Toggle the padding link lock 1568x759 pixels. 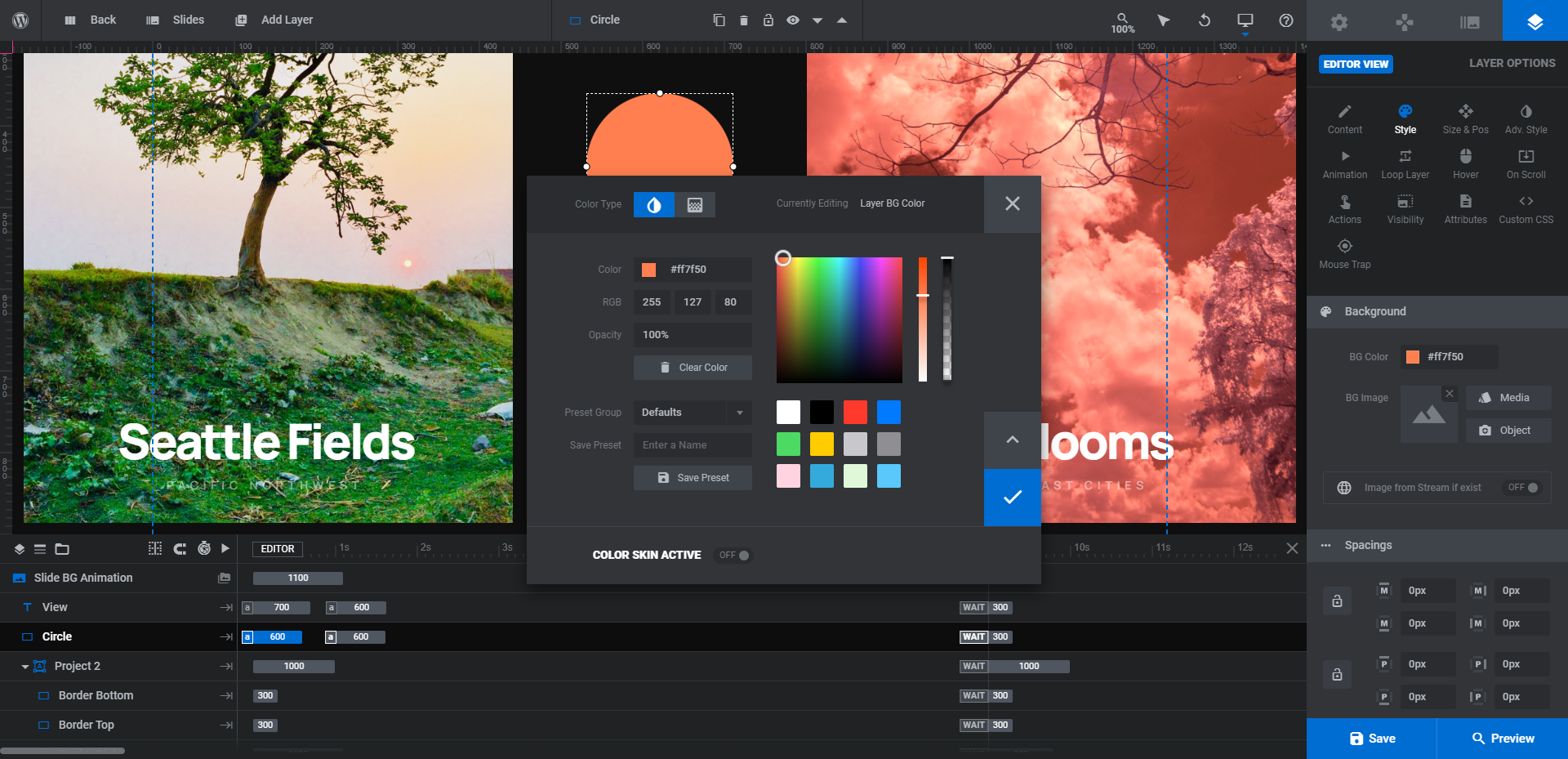pos(1337,675)
